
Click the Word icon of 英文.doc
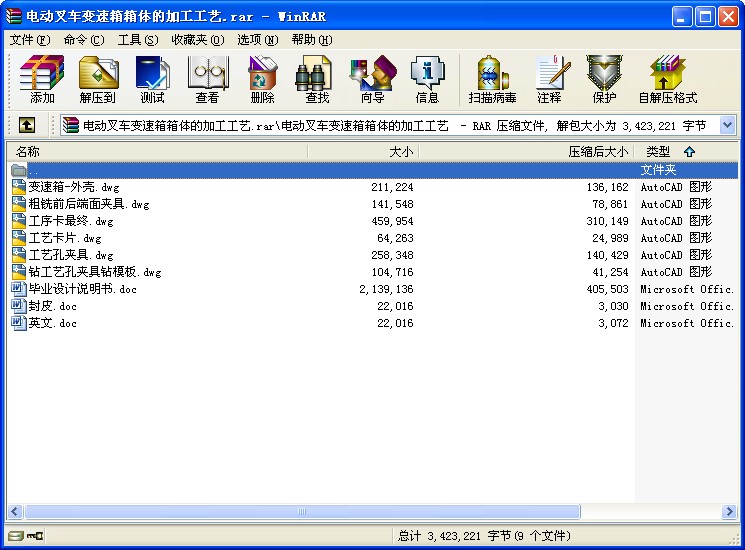(19, 323)
